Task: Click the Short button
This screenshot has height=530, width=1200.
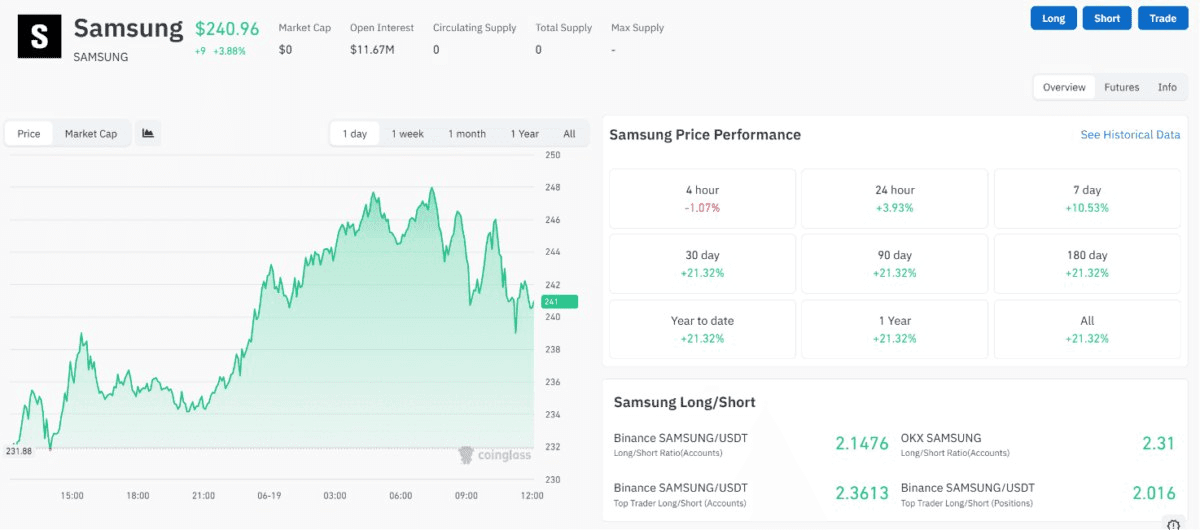Action: coord(1107,18)
